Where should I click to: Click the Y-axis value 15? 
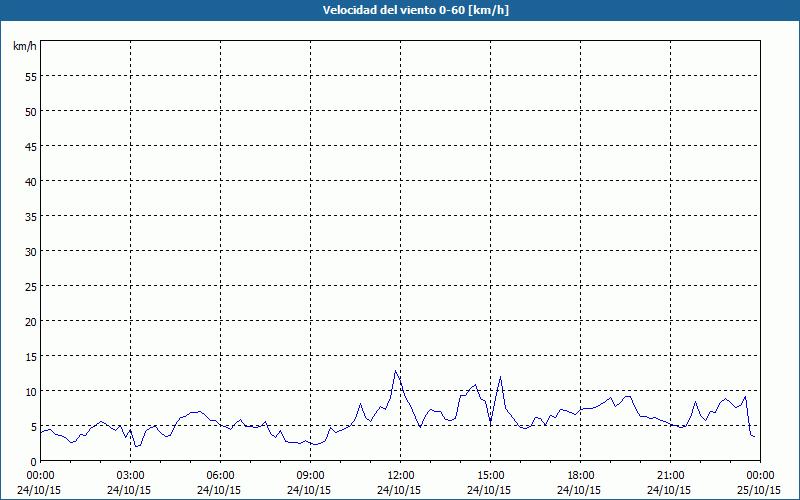click(31, 356)
